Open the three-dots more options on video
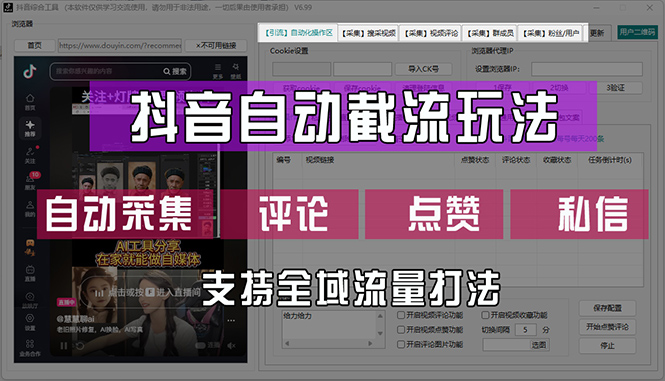Viewport: 665px width, 381px height. [231, 320]
